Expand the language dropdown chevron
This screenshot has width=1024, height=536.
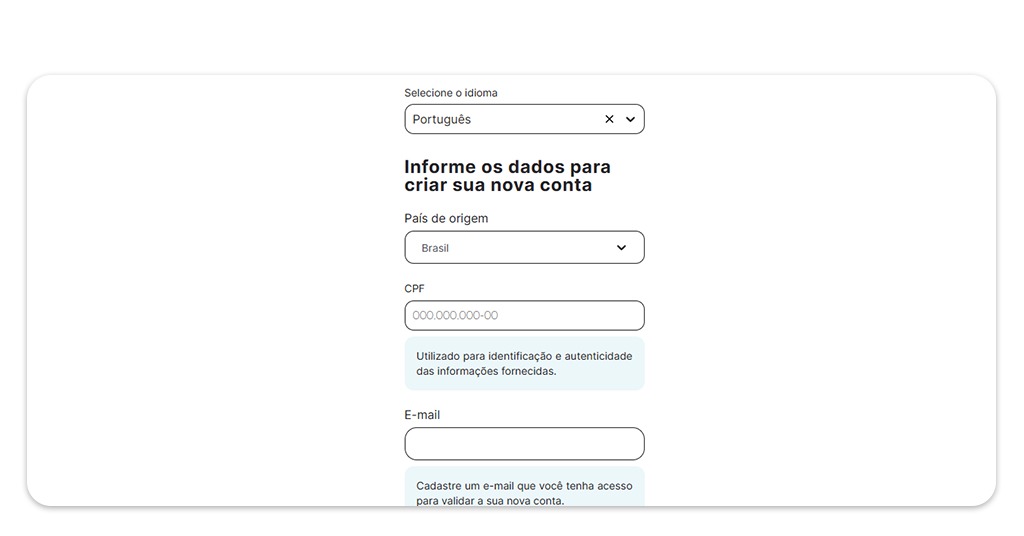tap(630, 119)
